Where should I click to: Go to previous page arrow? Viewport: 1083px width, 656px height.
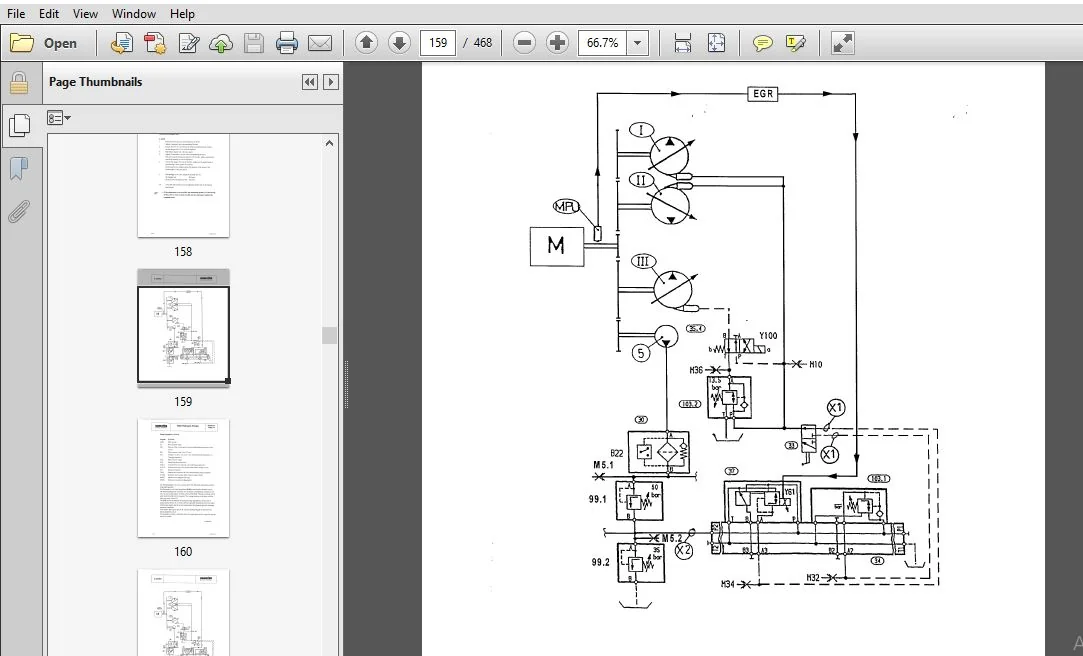pos(366,43)
